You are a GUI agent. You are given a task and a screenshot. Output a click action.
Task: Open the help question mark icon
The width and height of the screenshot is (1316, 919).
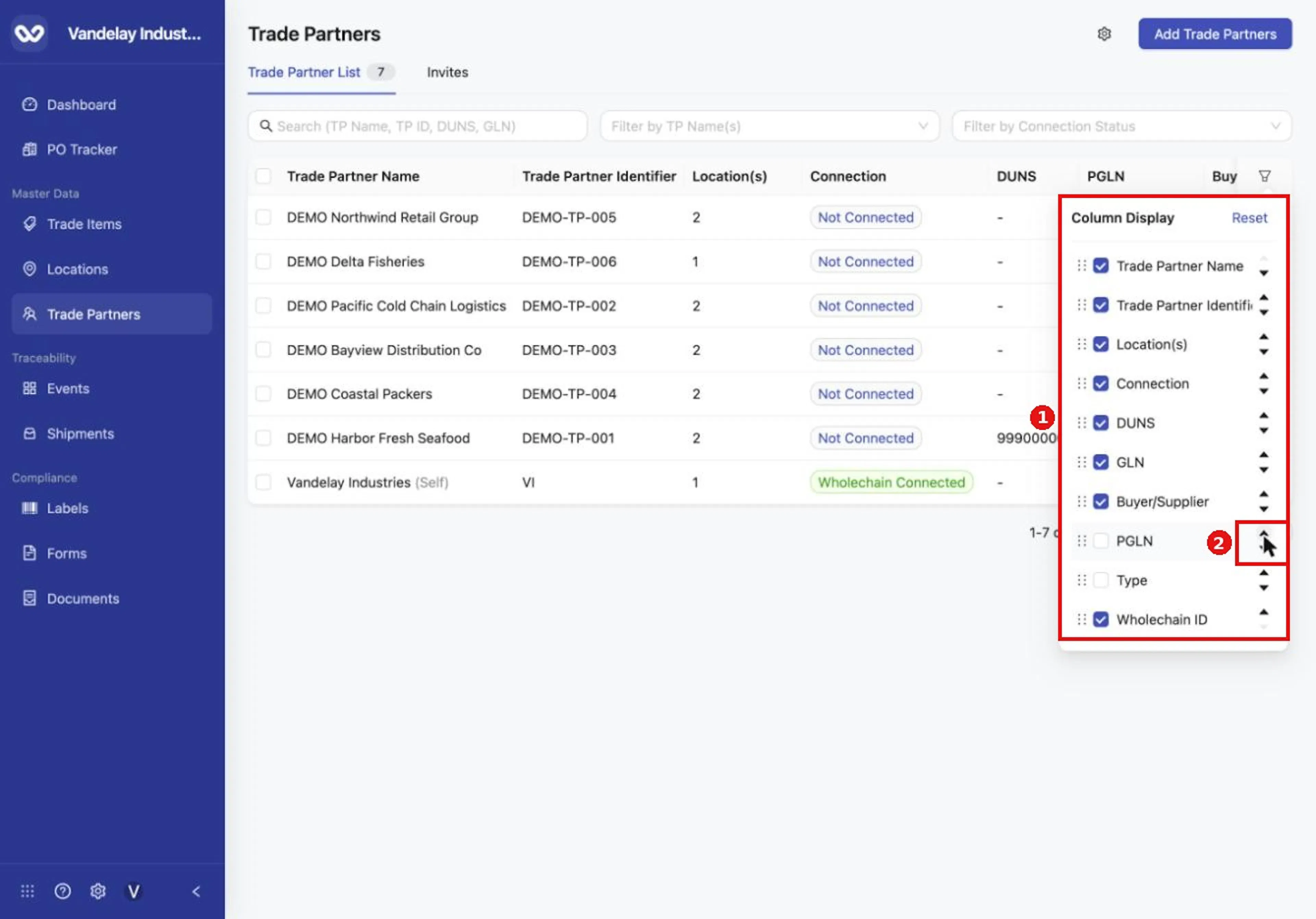[x=62, y=891]
